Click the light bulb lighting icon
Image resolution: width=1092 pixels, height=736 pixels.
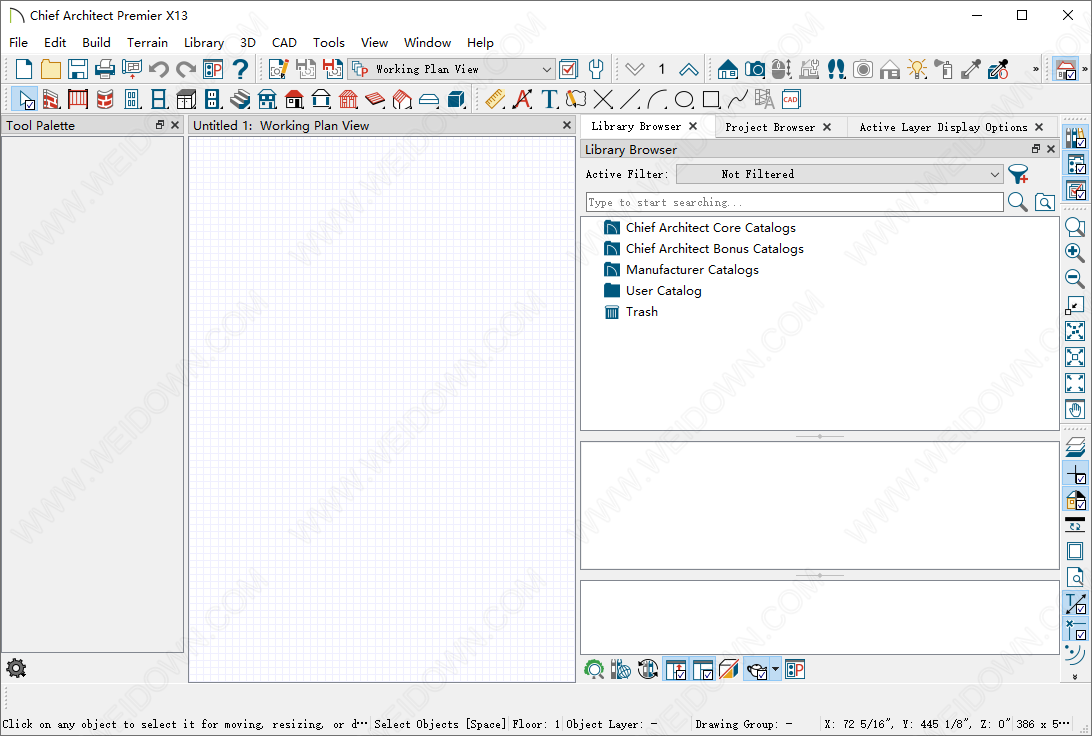tap(917, 69)
